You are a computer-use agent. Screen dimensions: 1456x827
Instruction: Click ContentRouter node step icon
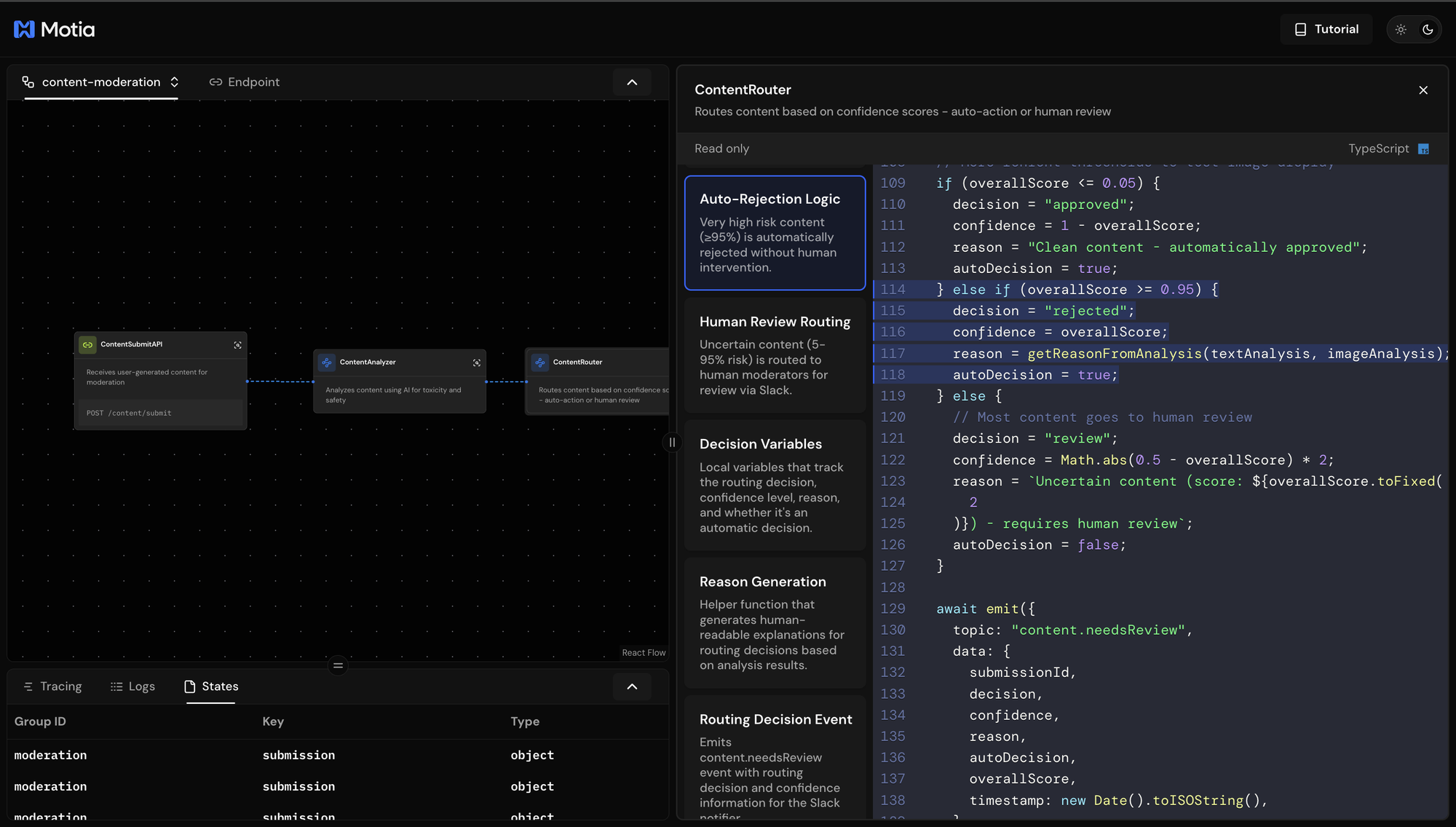coord(540,362)
